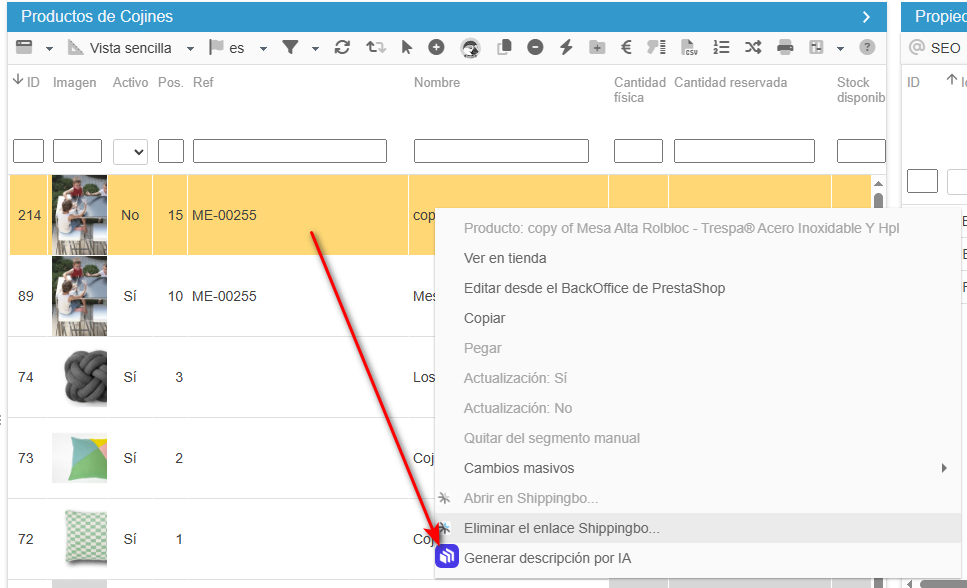967x588 pixels.
Task: Click the add product plus icon
Action: 436,47
